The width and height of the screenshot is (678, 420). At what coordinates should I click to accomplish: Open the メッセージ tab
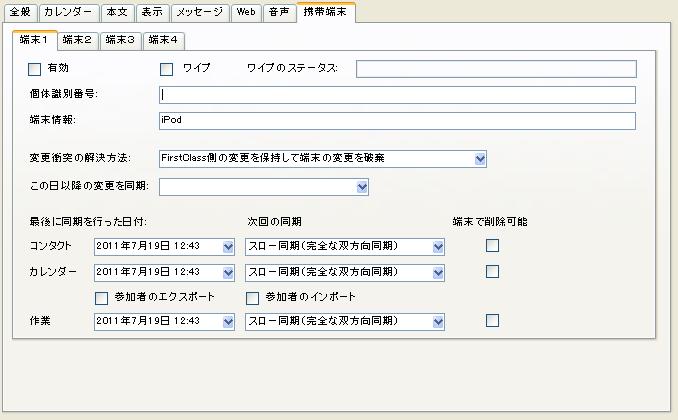click(x=200, y=12)
